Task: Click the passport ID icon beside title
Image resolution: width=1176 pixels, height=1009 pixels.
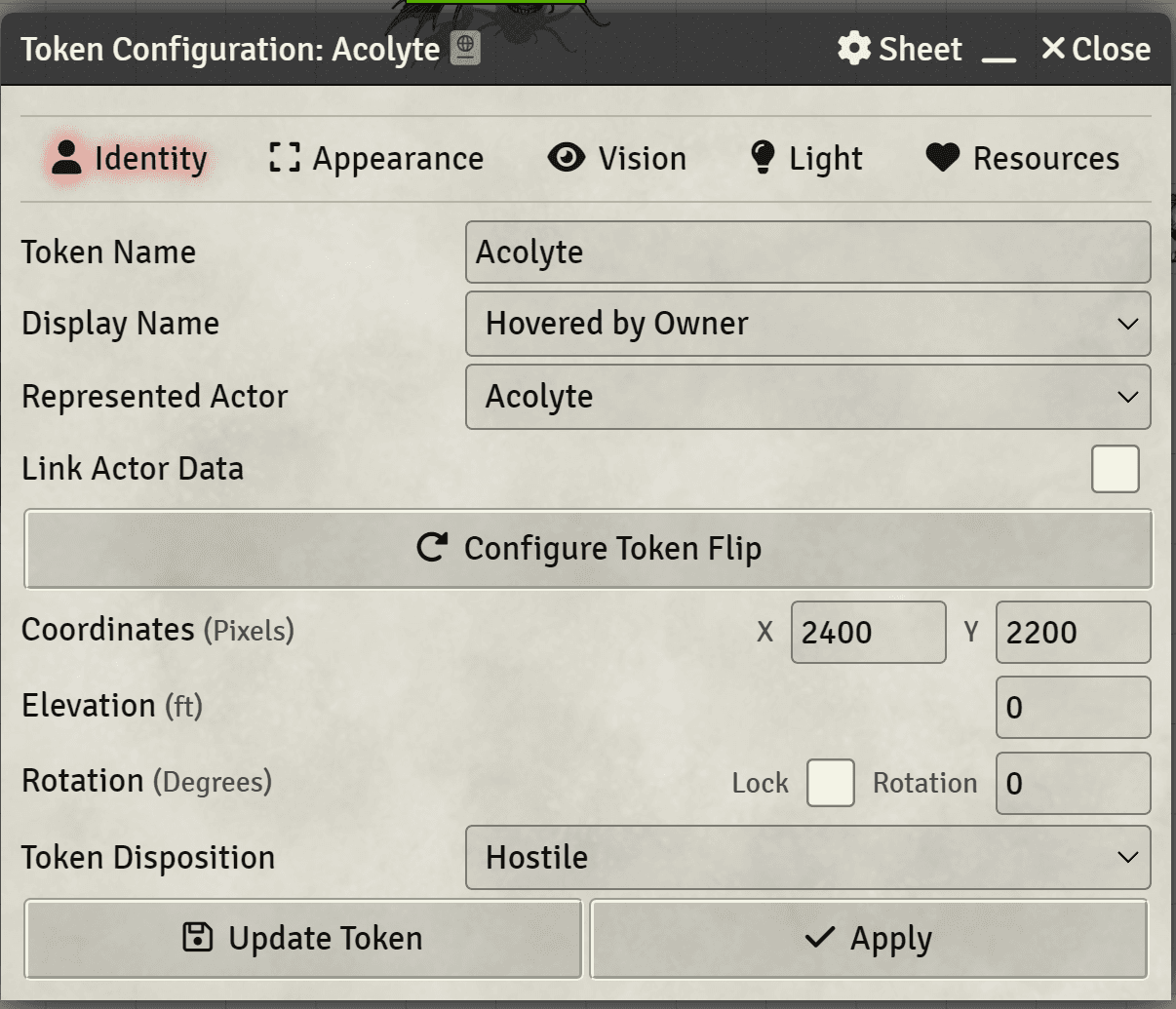Action: (x=465, y=49)
